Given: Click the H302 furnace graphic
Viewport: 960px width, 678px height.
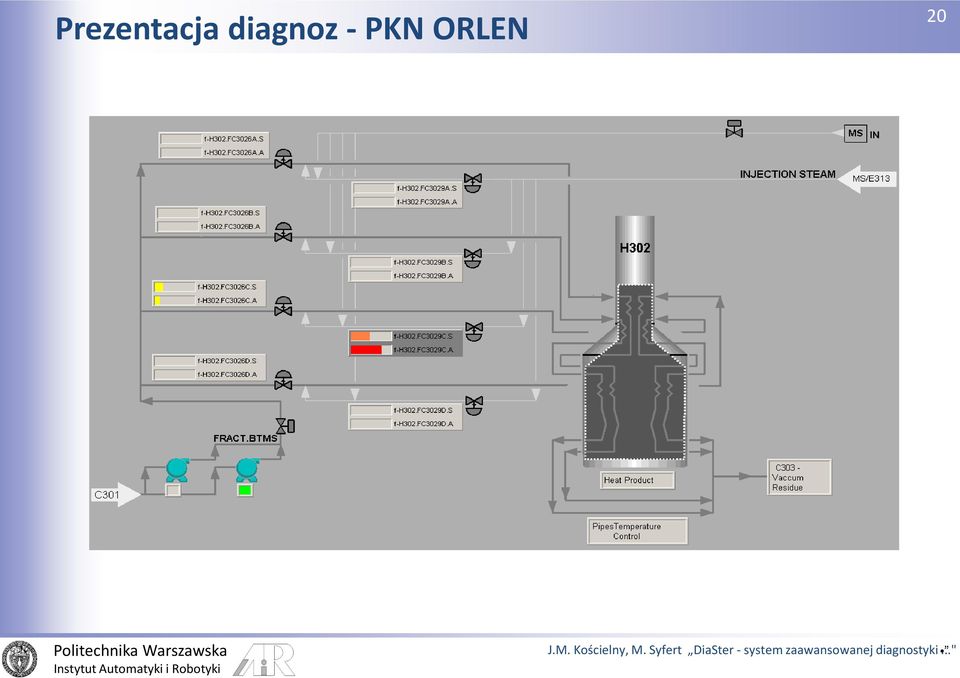Looking at the screenshot, I should pos(635,340).
